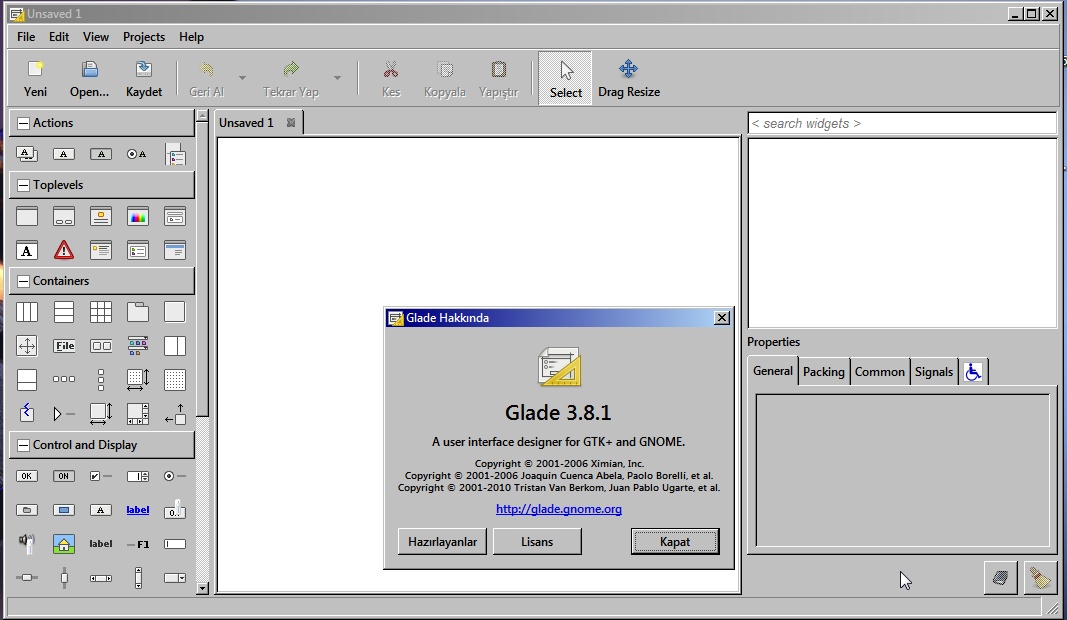
Task: Collapse the Toplevels palette section
Action: 23,185
